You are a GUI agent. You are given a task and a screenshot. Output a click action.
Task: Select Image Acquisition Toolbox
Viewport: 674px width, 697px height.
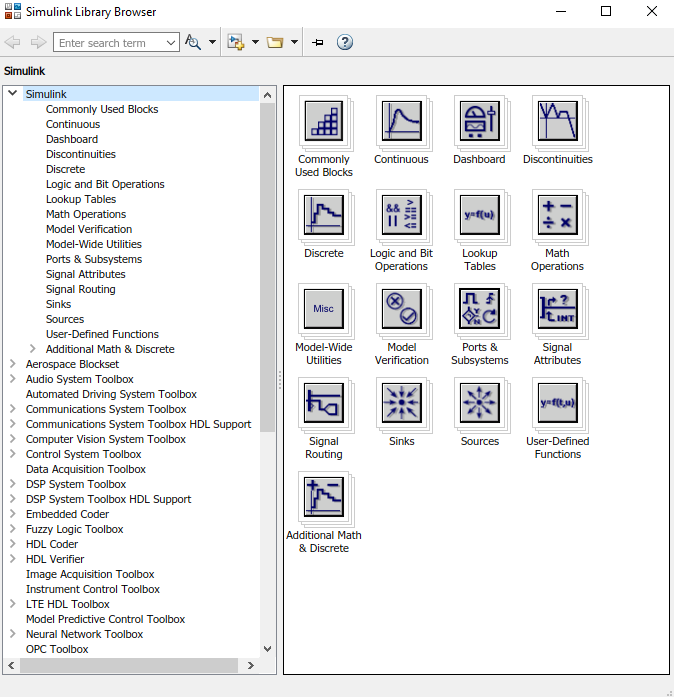[90, 574]
